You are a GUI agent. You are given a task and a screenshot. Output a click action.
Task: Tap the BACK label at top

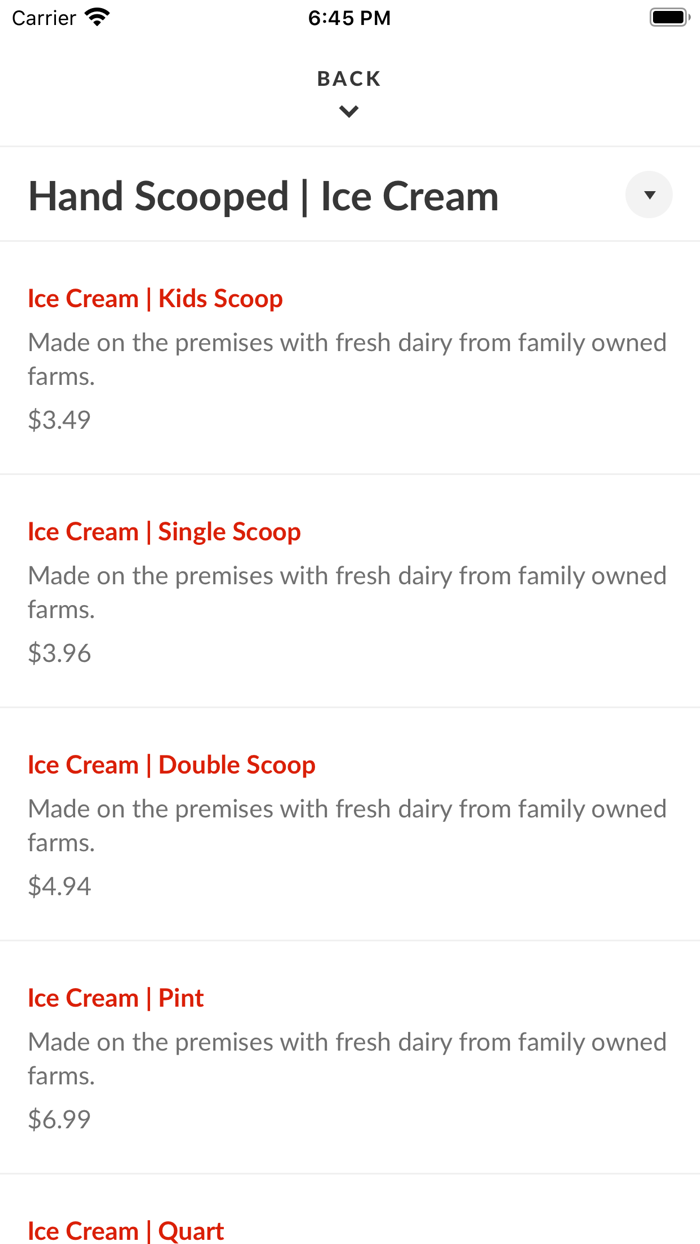[349, 79]
